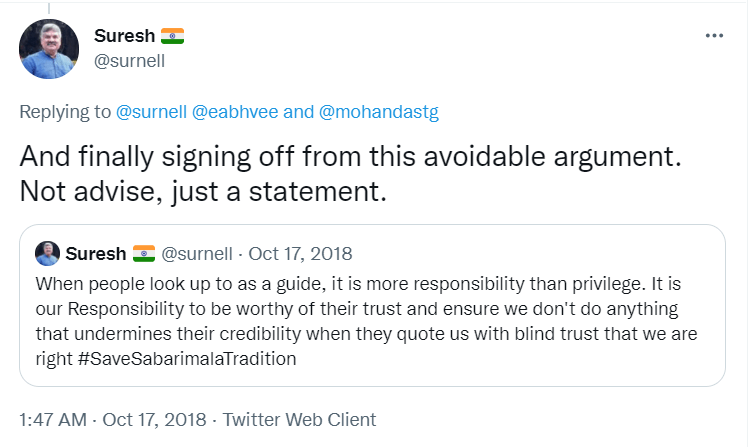The width and height of the screenshot is (754, 447).
Task: Visit the @mohandastg mention link
Action: pos(379,112)
